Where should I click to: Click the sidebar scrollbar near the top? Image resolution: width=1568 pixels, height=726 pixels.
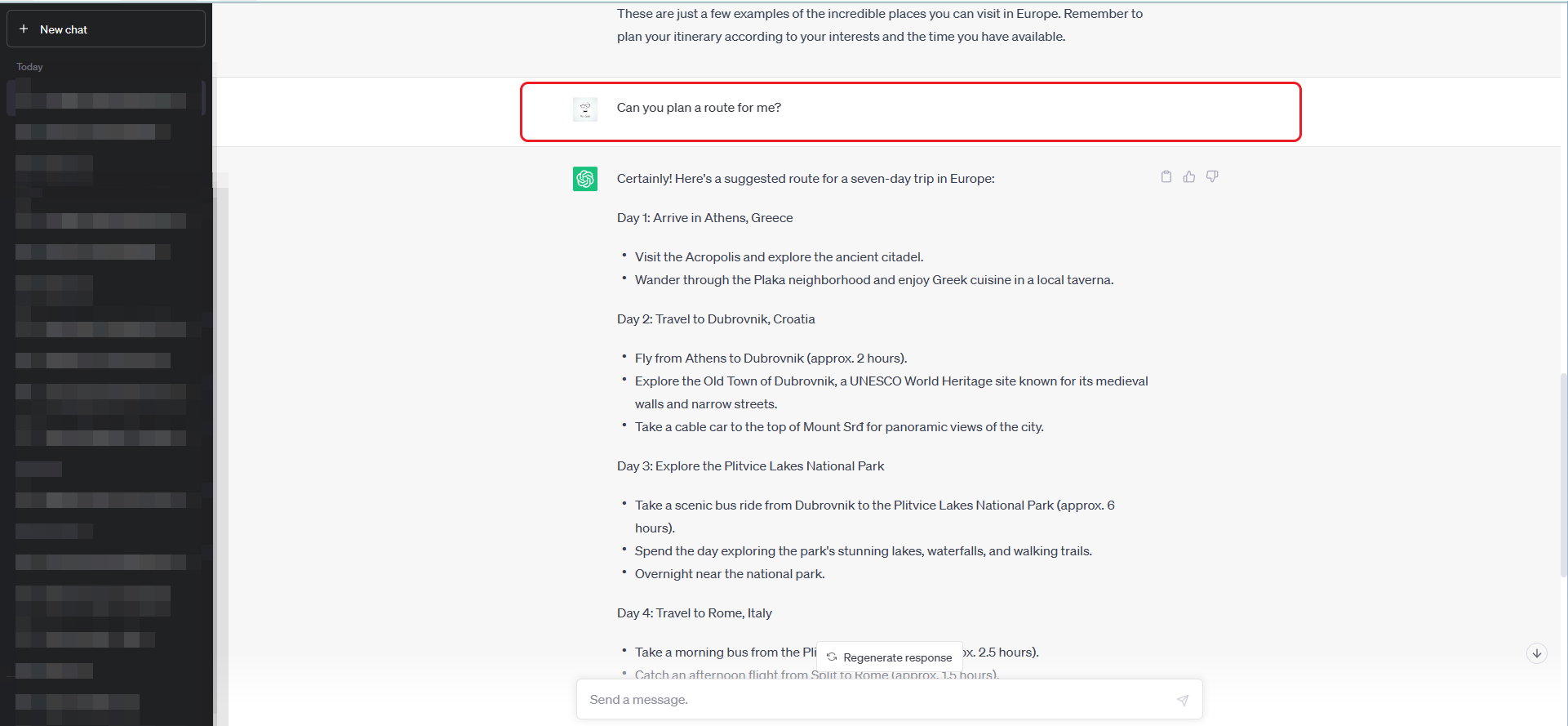[x=203, y=98]
